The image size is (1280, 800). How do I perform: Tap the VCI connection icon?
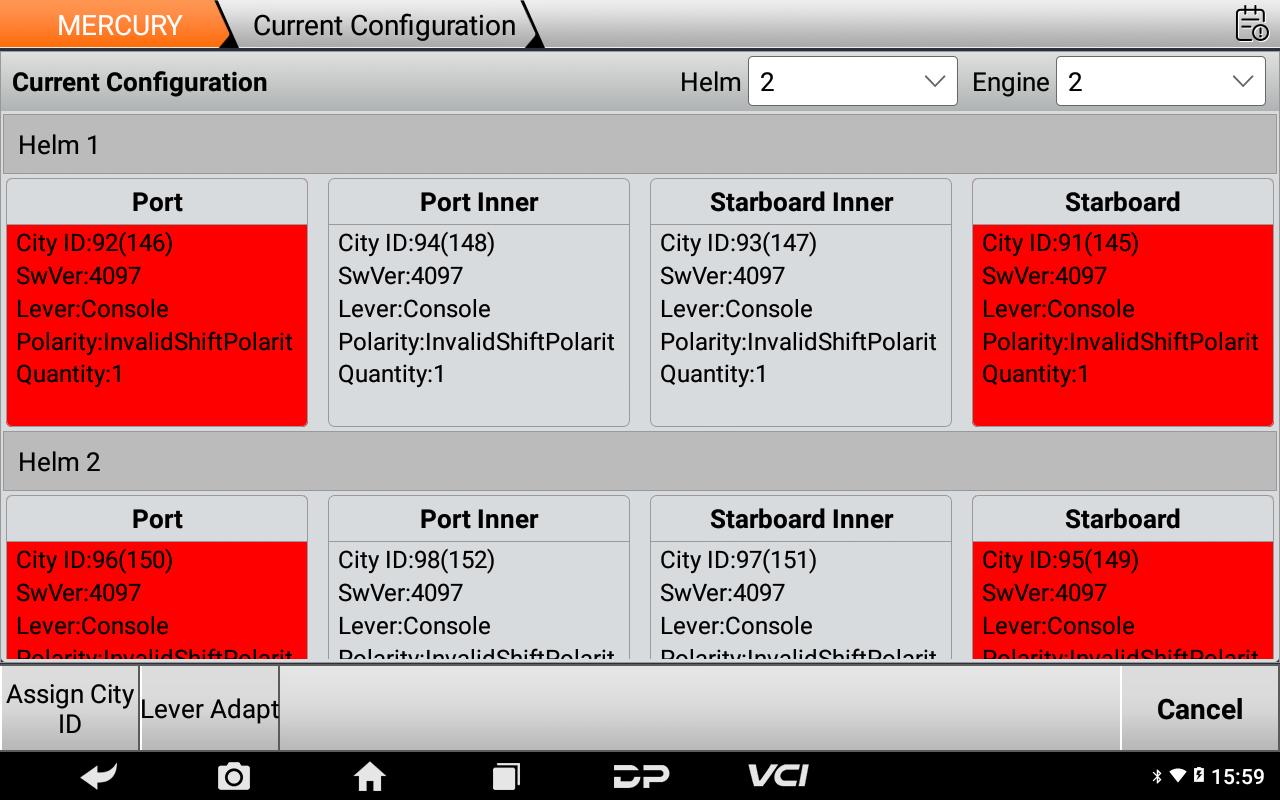[x=778, y=776]
